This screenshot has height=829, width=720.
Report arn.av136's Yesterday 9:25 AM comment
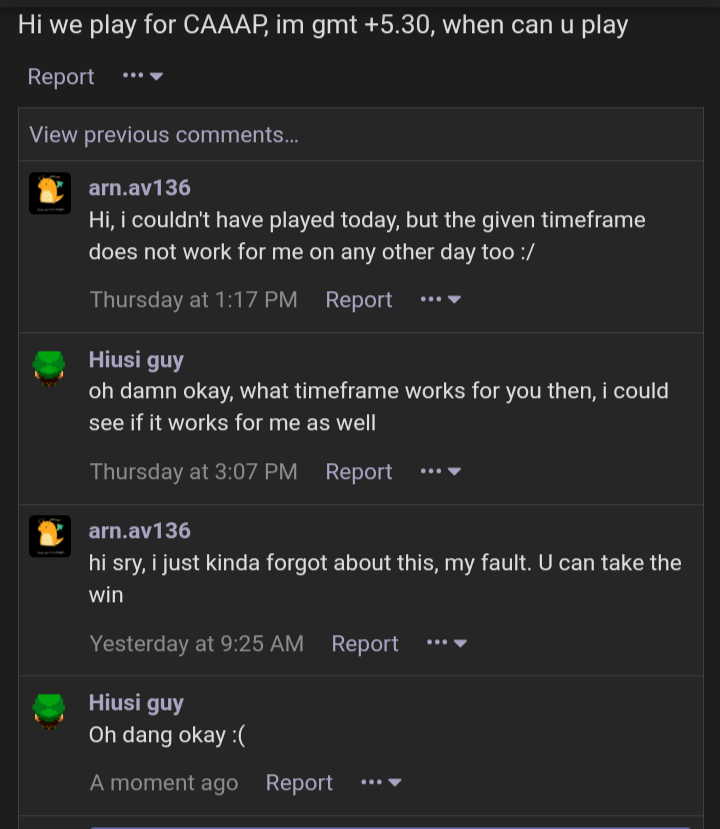(365, 643)
